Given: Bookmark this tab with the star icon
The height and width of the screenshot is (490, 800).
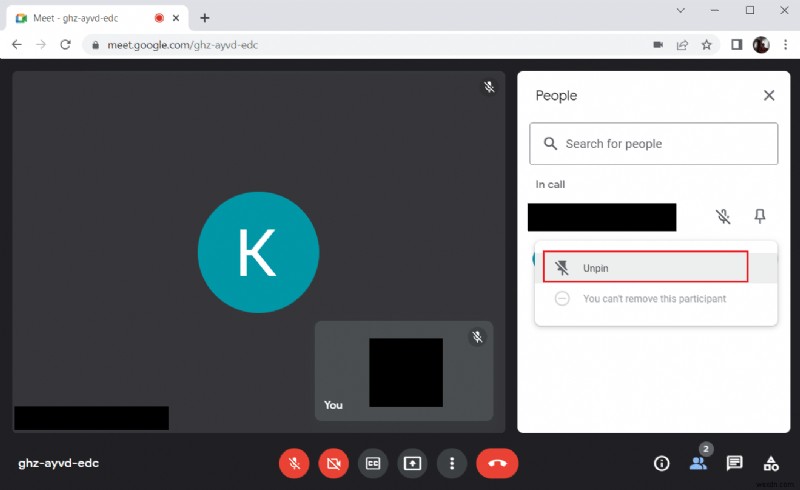Looking at the screenshot, I should (706, 45).
